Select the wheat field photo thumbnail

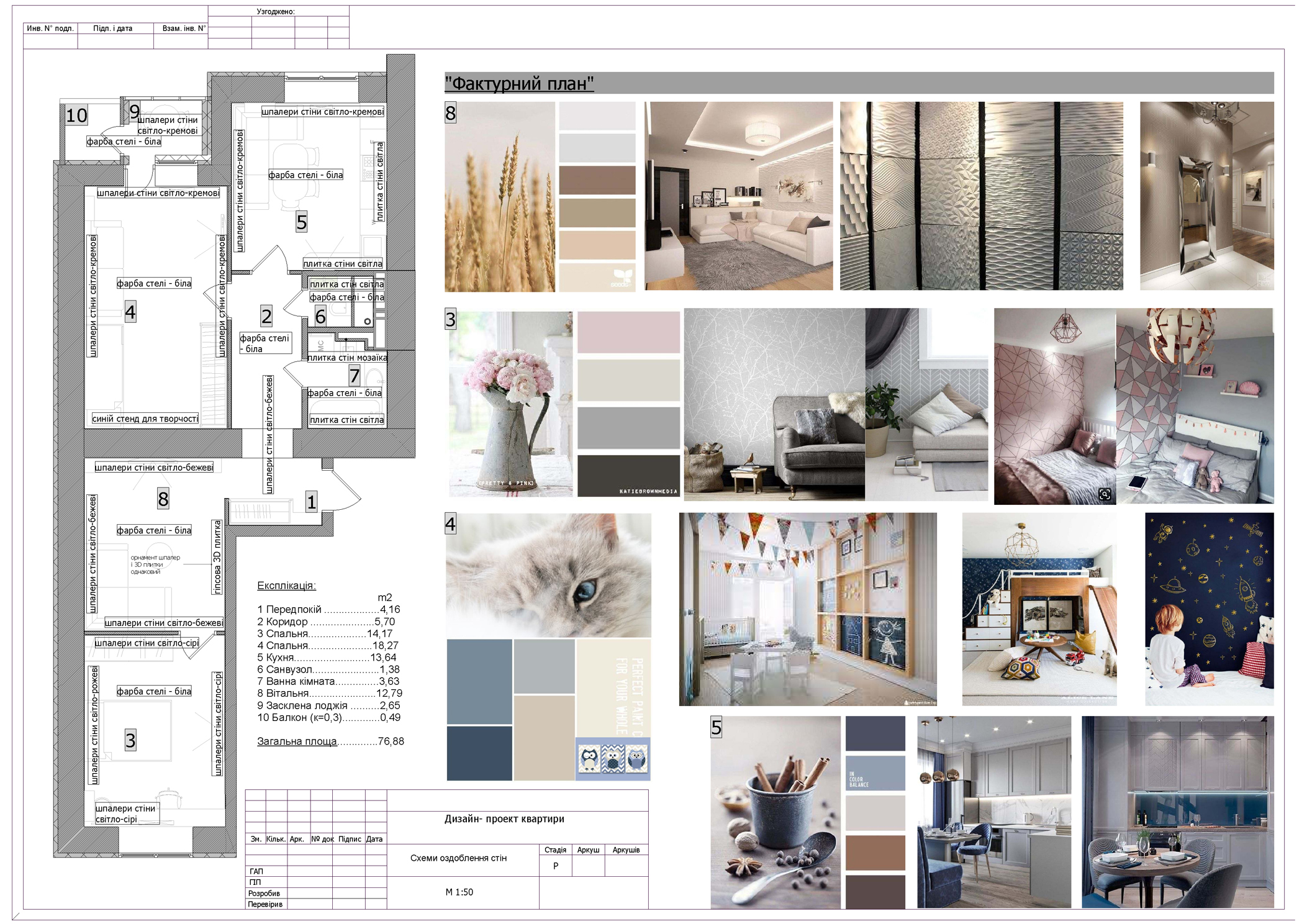pos(500,197)
